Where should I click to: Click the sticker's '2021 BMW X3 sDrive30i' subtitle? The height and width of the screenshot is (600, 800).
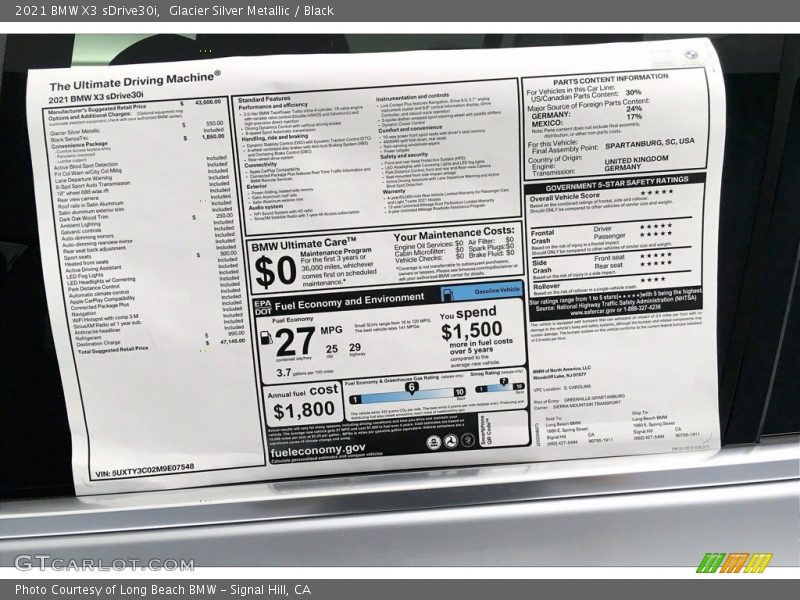click(96, 97)
